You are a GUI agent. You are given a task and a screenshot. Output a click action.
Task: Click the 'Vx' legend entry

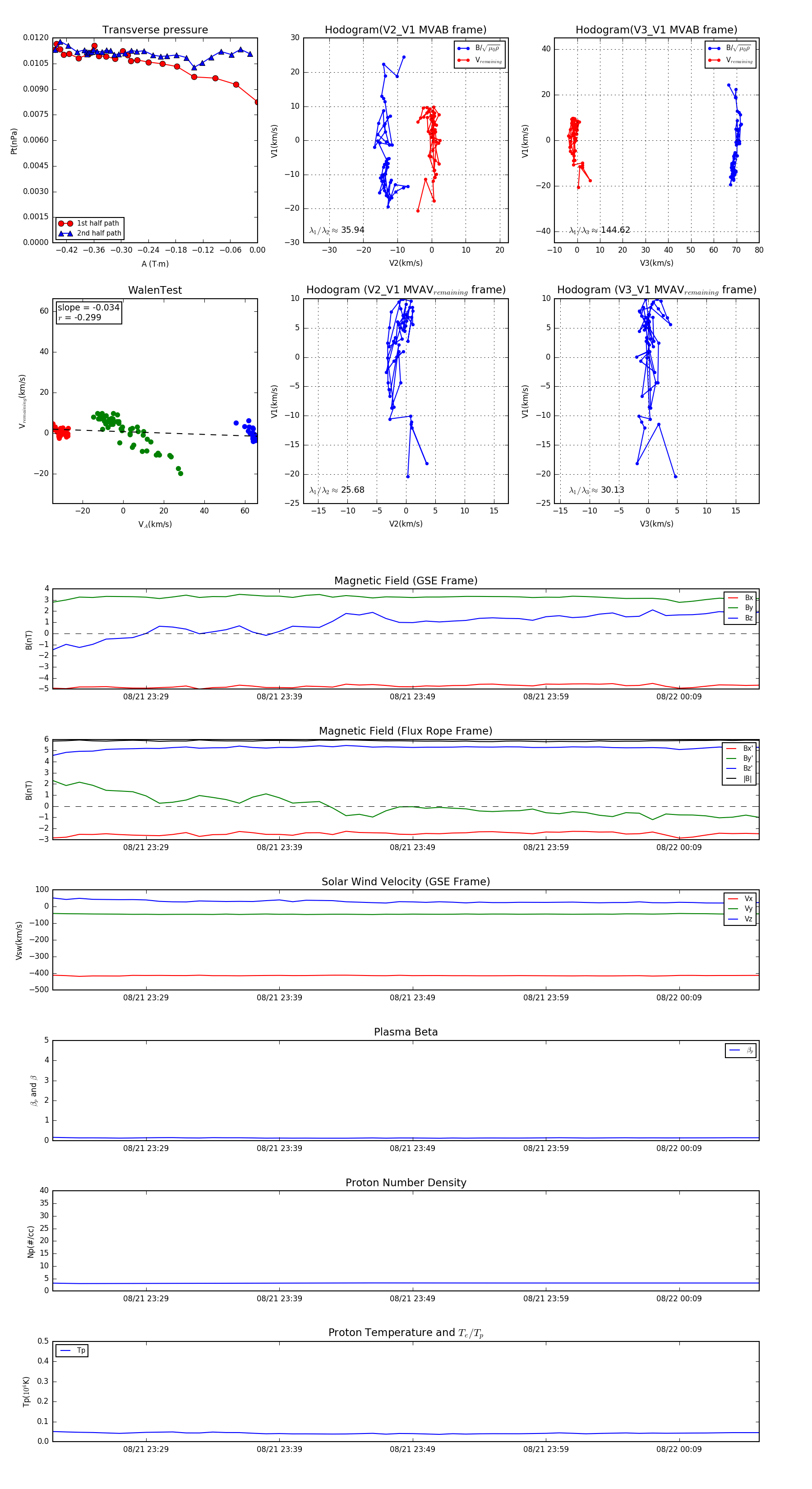pyautogui.click(x=741, y=899)
